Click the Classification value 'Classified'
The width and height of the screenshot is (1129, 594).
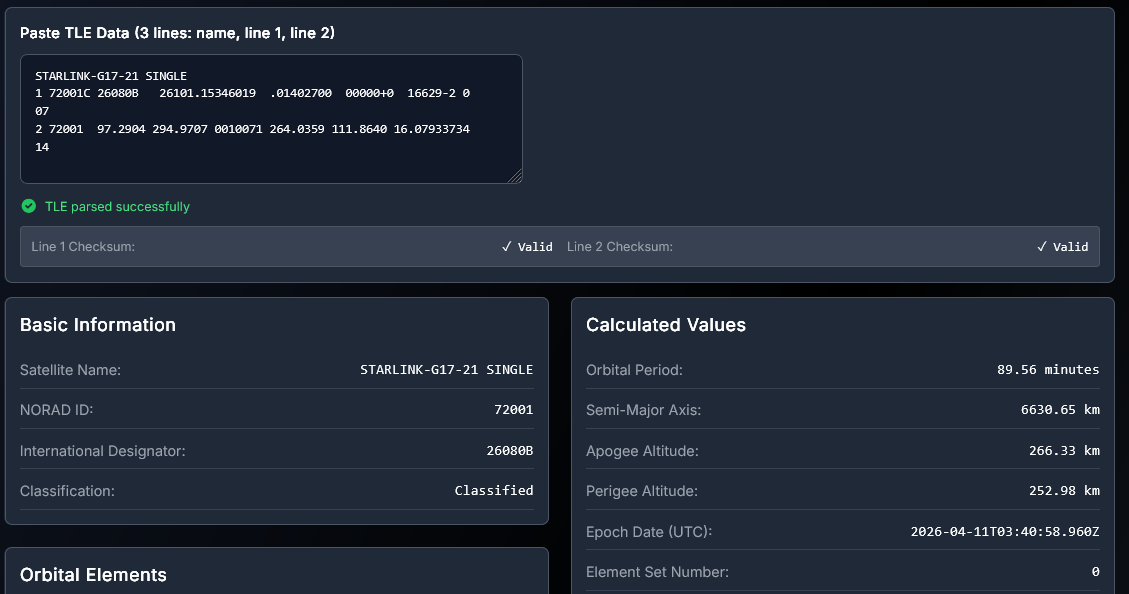click(x=493, y=491)
